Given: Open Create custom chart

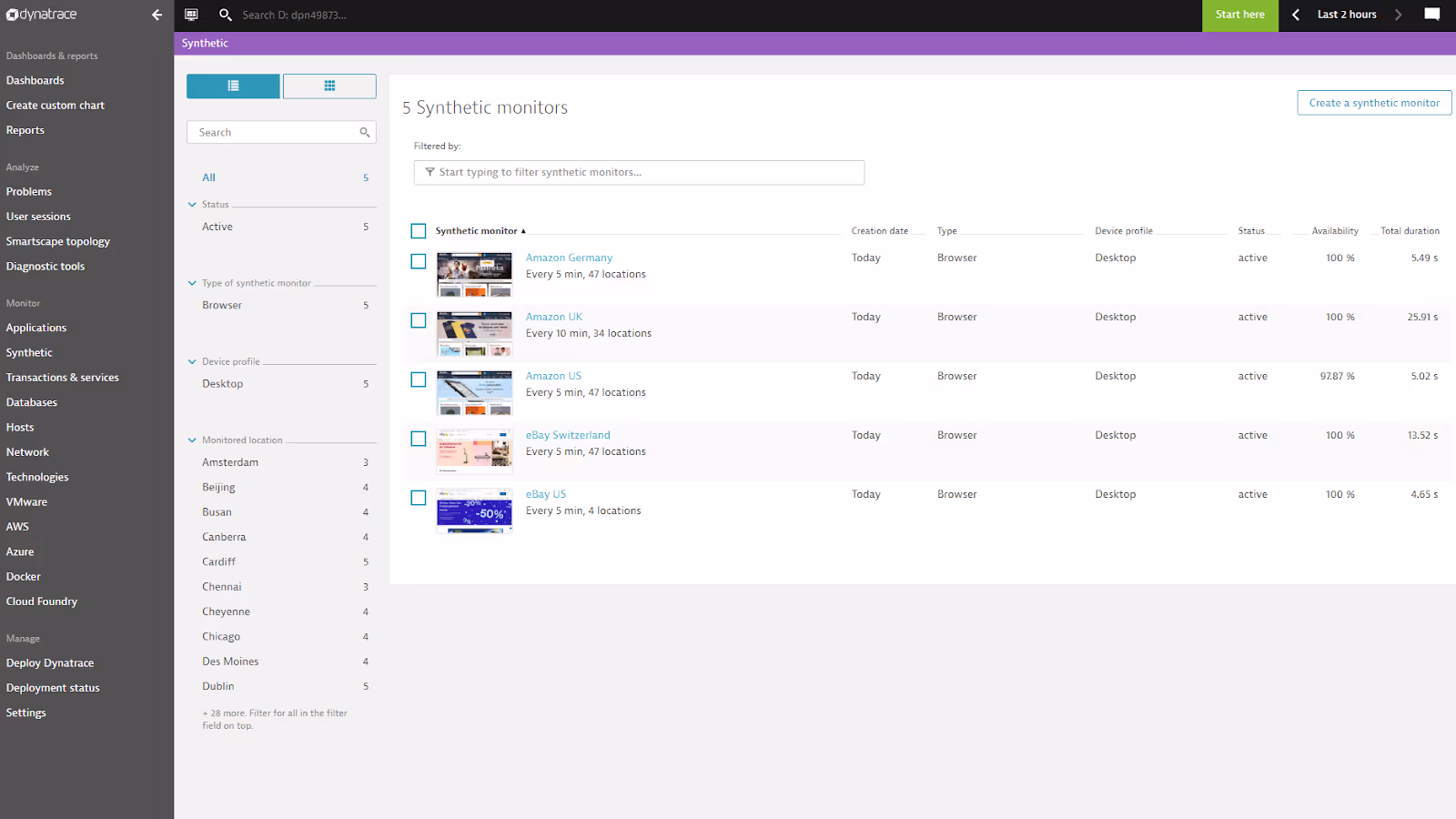Looking at the screenshot, I should [x=56, y=106].
